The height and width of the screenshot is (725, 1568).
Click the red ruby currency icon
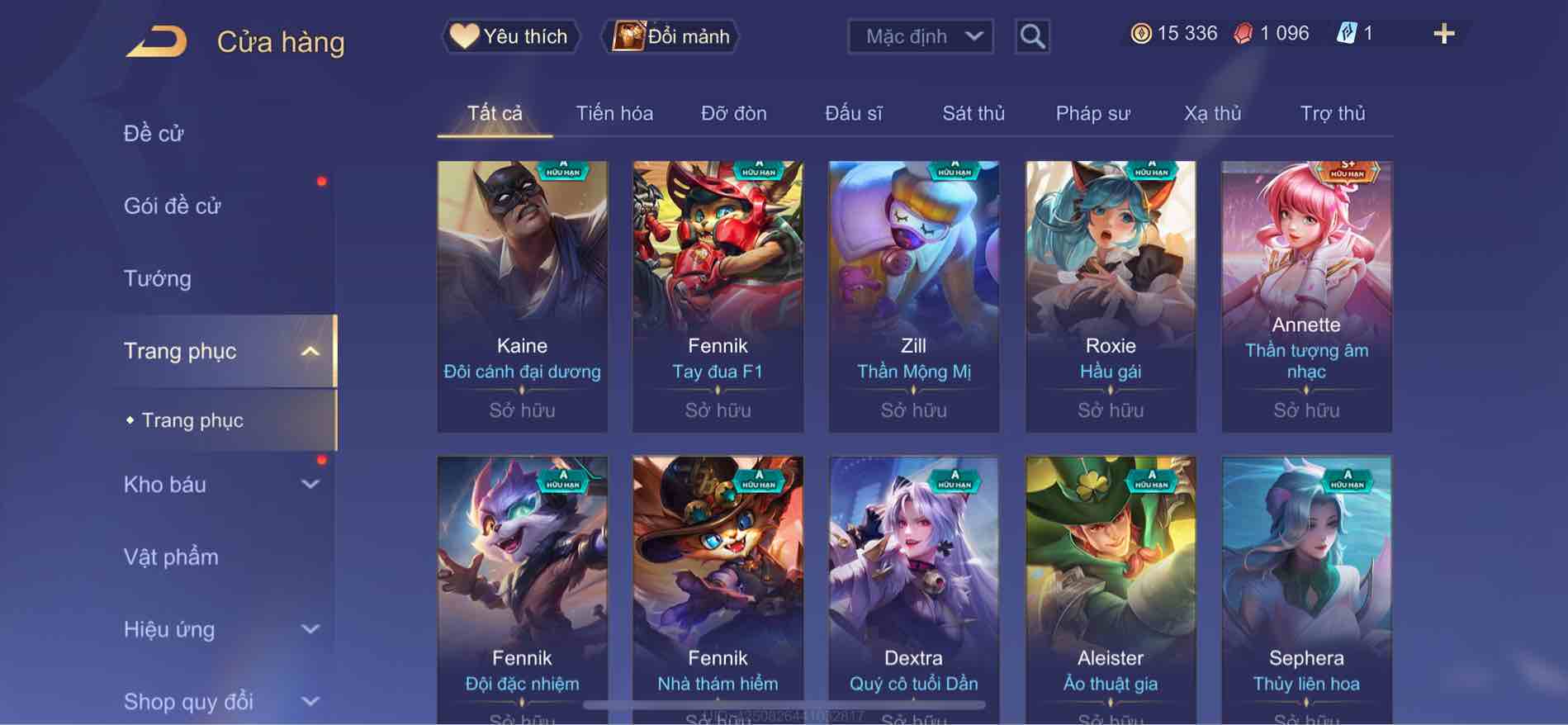pyautogui.click(x=1243, y=34)
